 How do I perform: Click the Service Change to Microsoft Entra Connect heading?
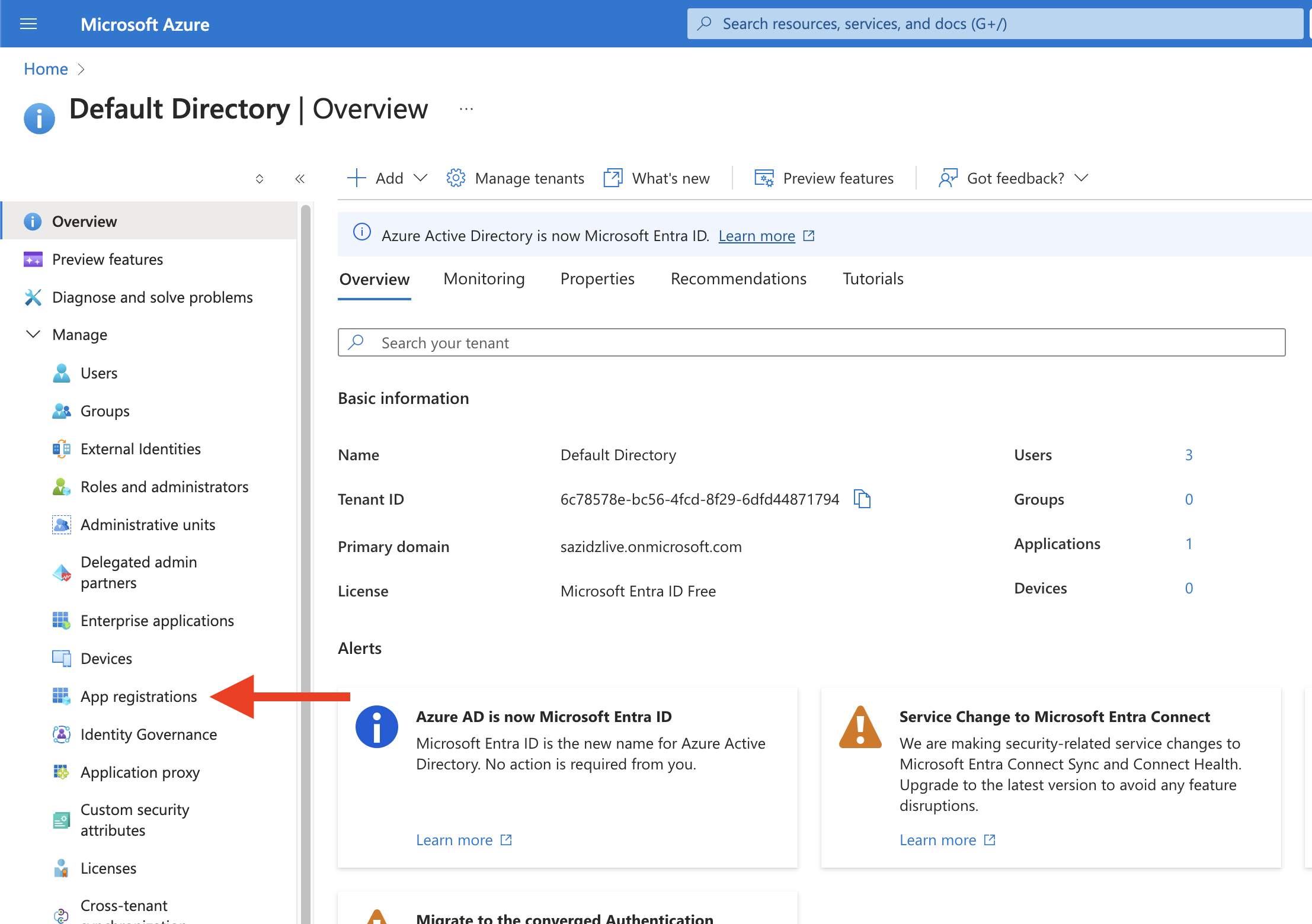coord(1055,717)
